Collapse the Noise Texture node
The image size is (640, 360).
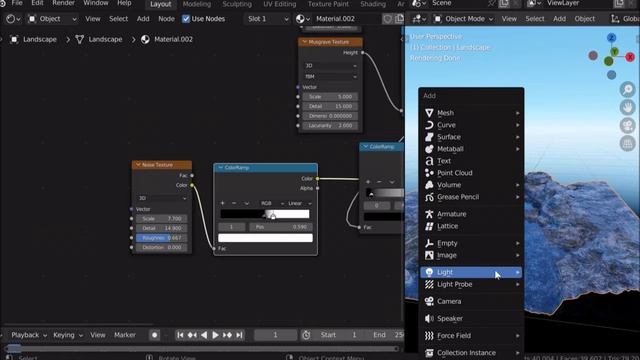coord(138,165)
